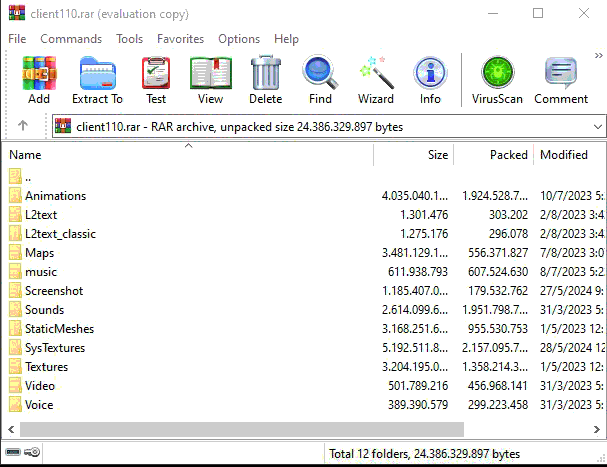Run Test on the archive

[156, 79]
